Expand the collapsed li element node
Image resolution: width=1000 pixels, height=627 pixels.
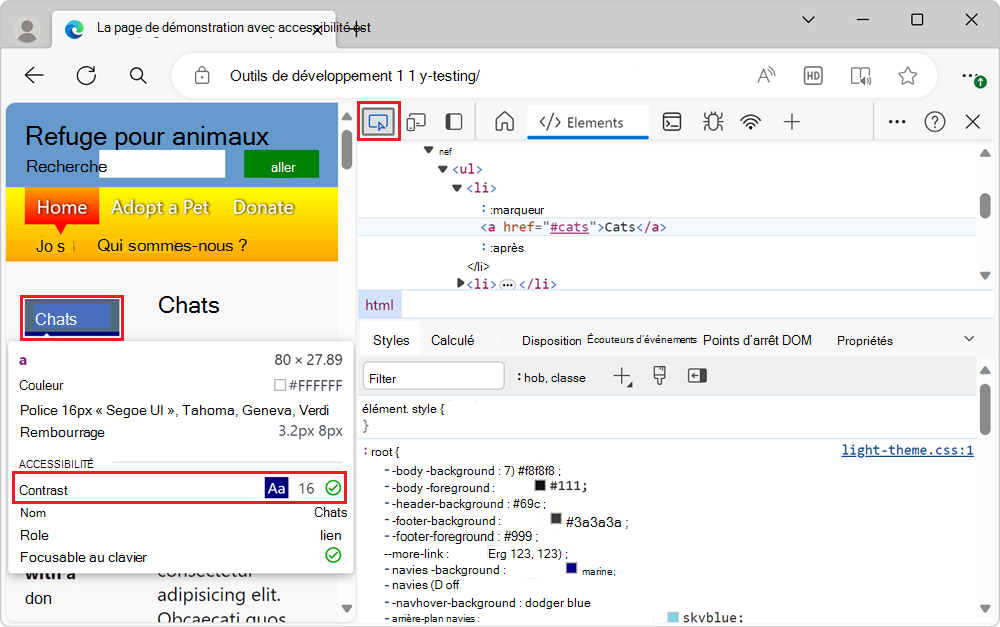tap(460, 283)
